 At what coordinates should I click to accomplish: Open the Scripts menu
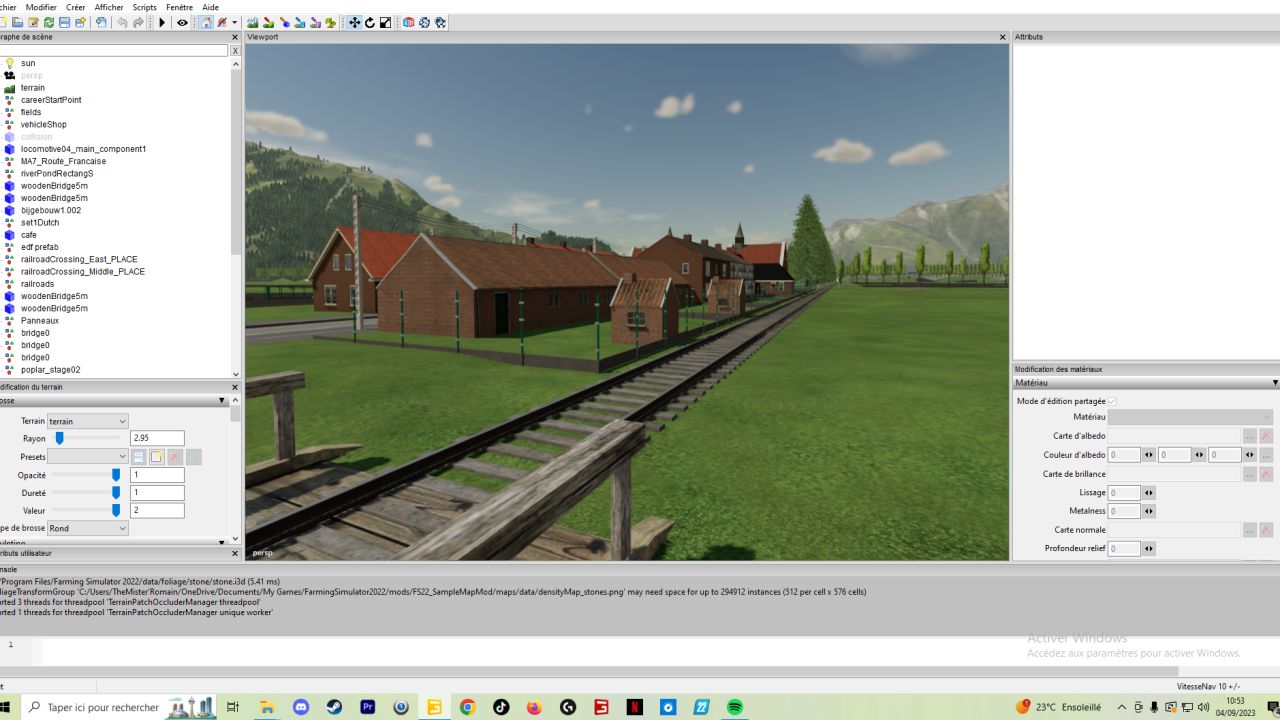pyautogui.click(x=145, y=7)
